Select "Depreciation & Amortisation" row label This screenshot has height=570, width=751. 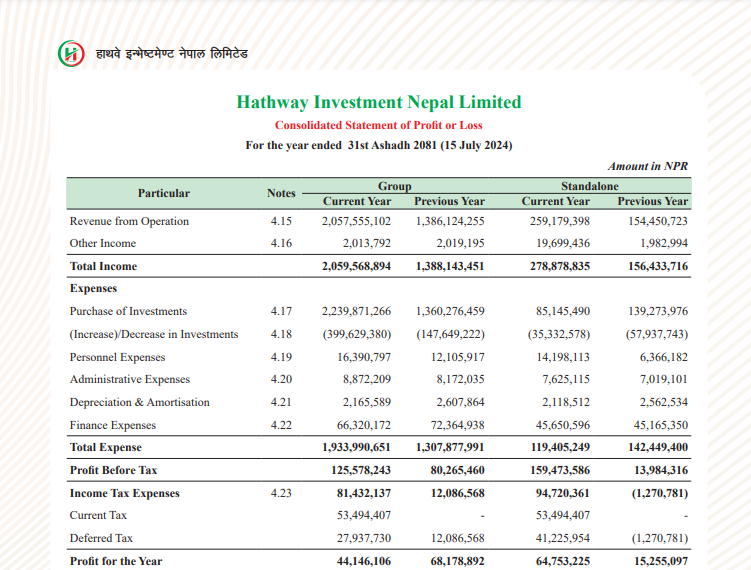point(140,402)
